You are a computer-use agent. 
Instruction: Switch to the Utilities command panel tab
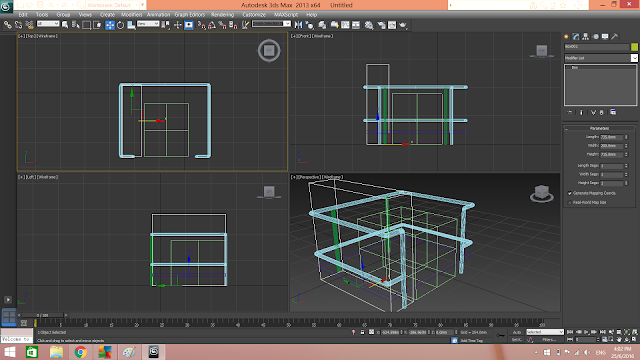pos(615,37)
